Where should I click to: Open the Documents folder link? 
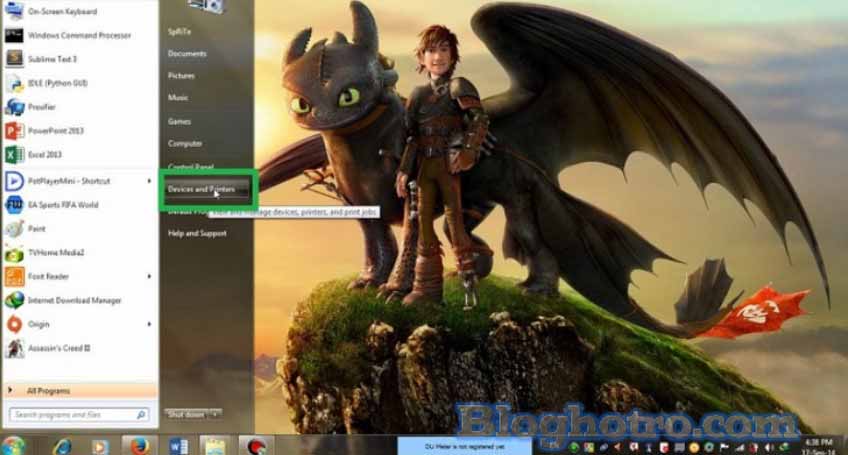[x=187, y=54]
